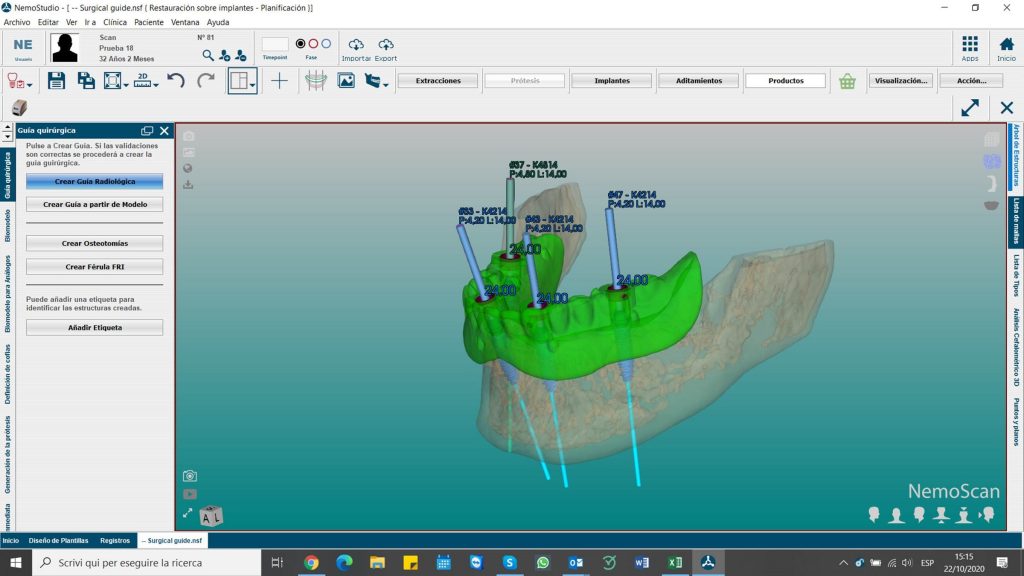Open the Archivo menu
Viewport: 1024px width, 576px height.
17,22
